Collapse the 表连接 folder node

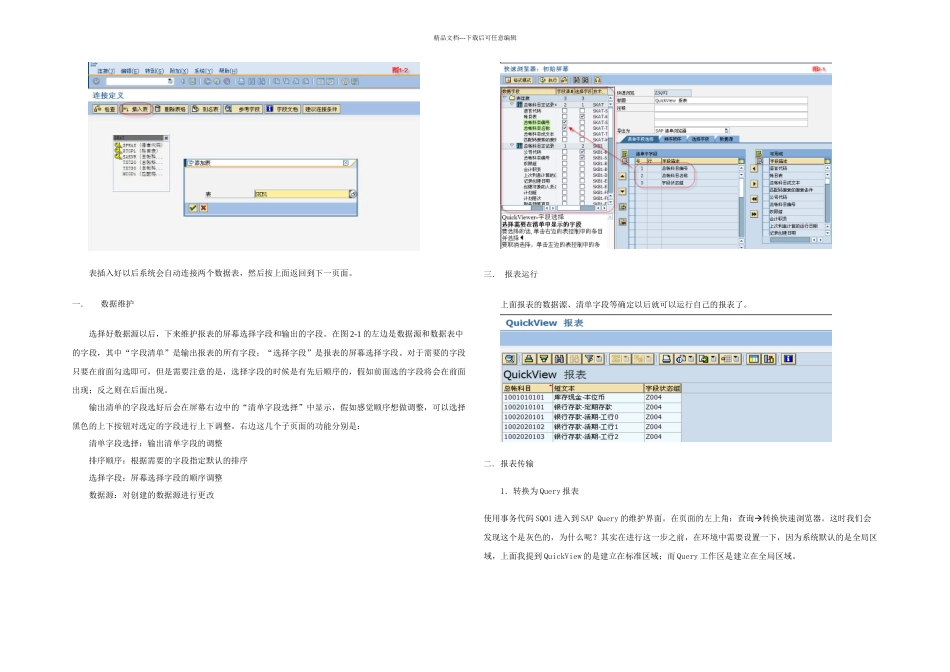(x=505, y=98)
